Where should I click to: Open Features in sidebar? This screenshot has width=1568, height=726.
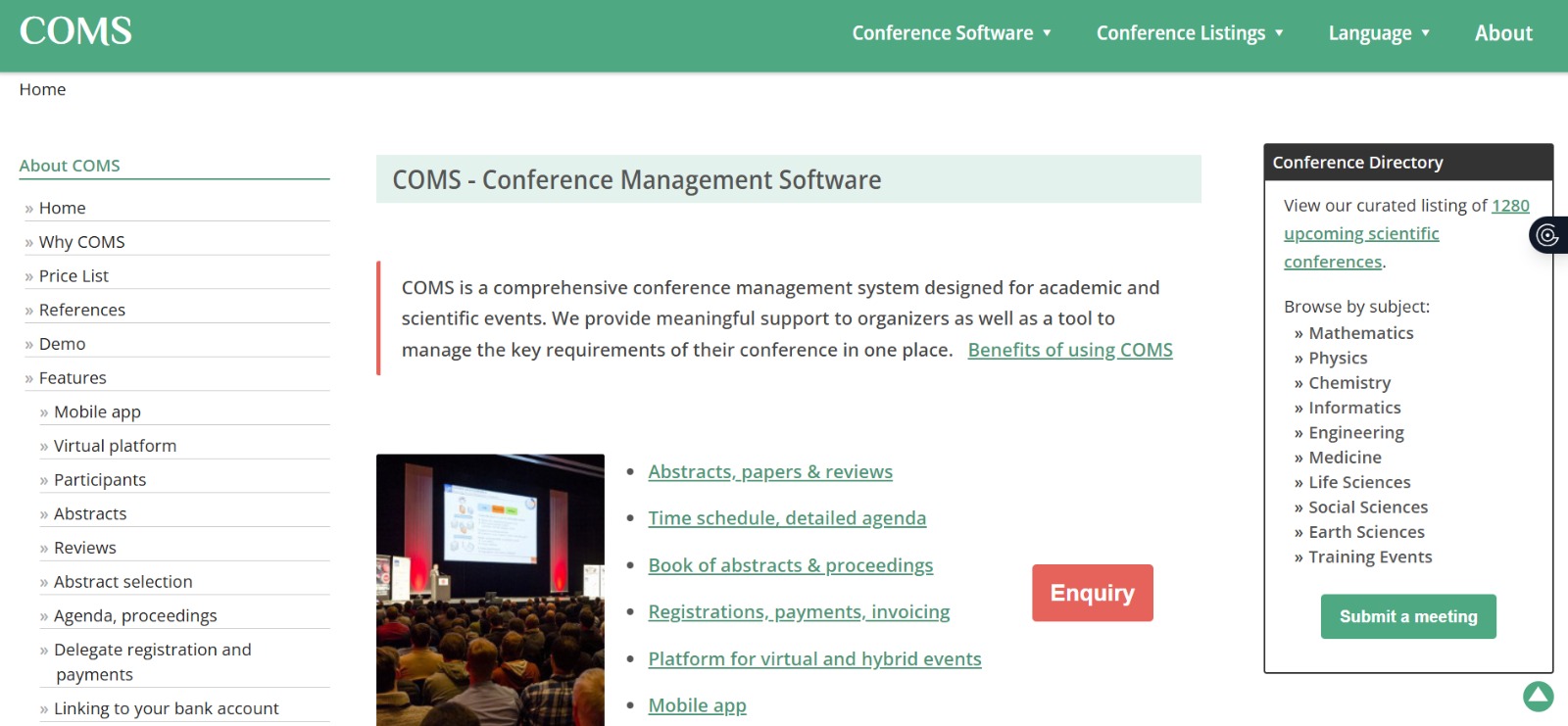[73, 378]
